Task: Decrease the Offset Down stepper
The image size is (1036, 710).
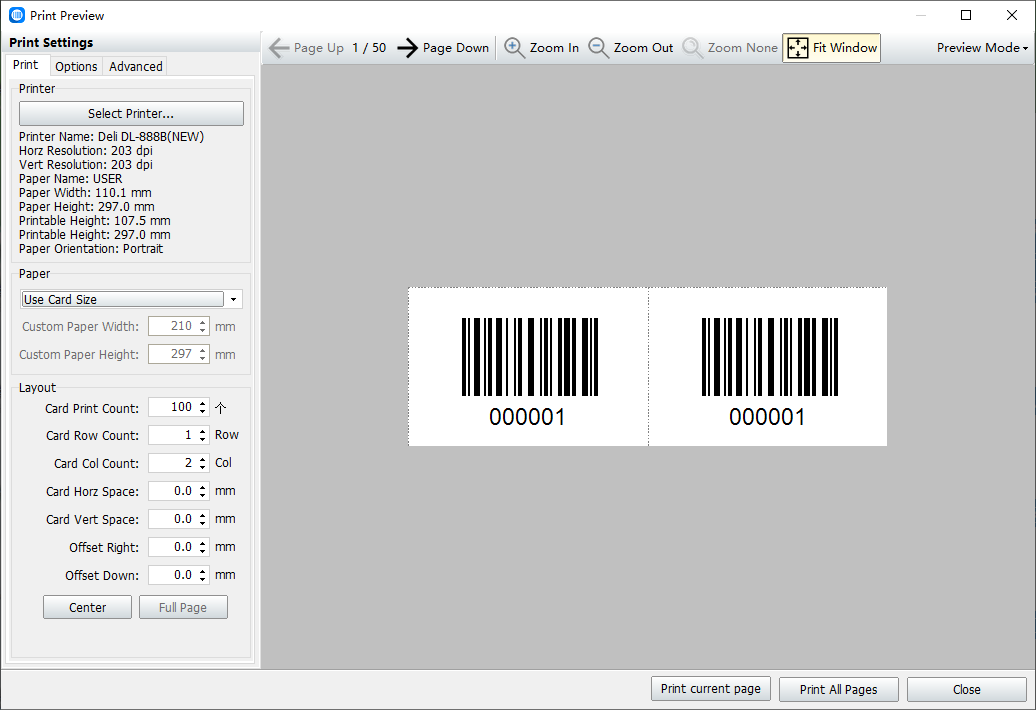Action: [203, 580]
